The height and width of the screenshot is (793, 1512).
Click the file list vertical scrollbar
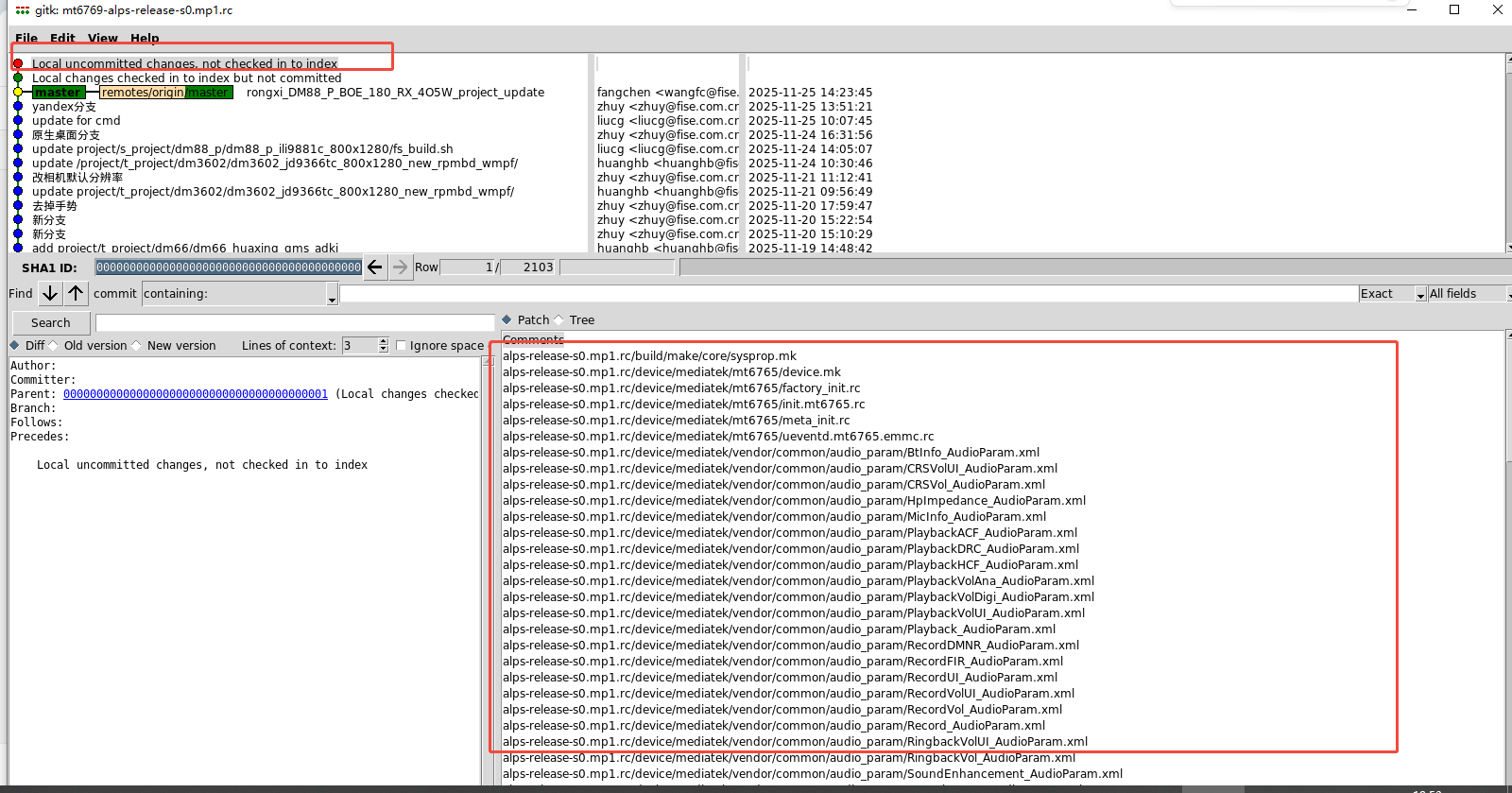coord(1508,558)
